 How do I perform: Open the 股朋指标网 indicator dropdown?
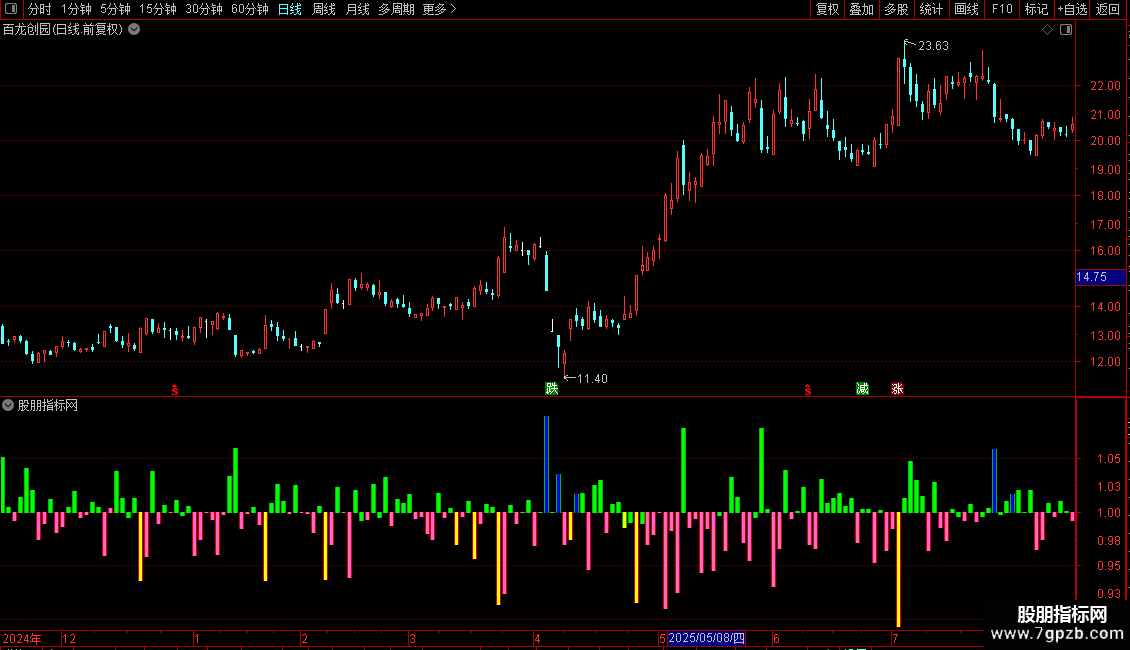coord(8,405)
